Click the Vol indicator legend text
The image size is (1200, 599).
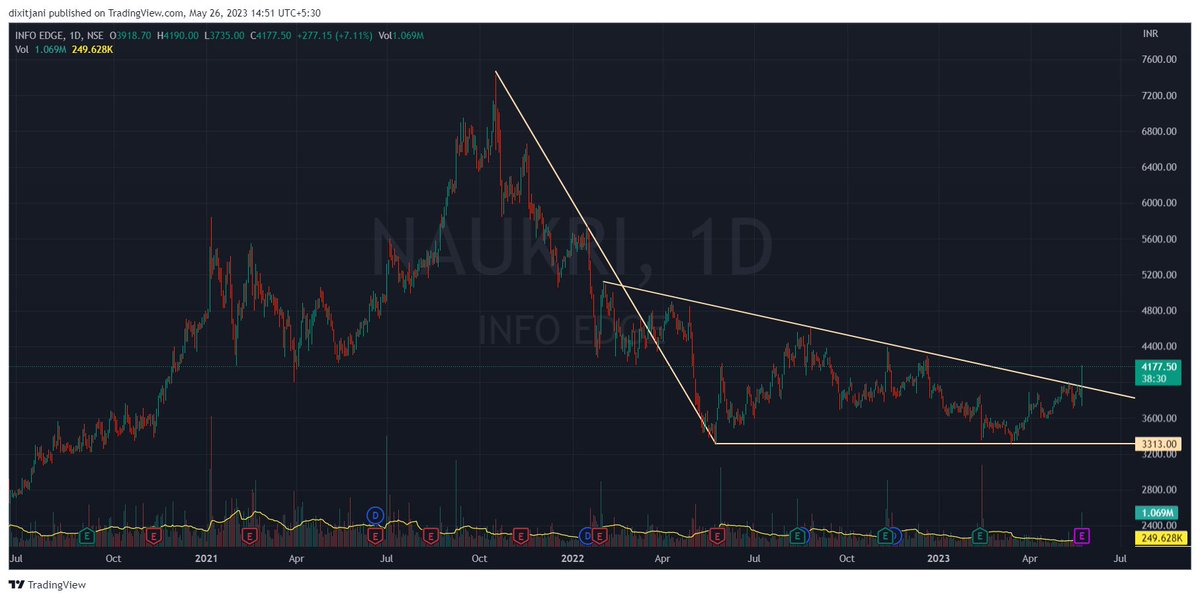pyautogui.click(x=22, y=48)
